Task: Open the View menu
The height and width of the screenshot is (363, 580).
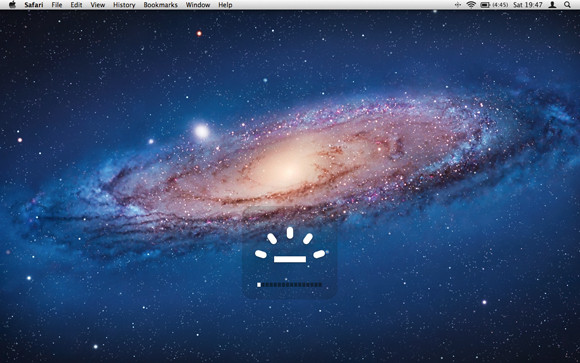Action: tap(98, 5)
